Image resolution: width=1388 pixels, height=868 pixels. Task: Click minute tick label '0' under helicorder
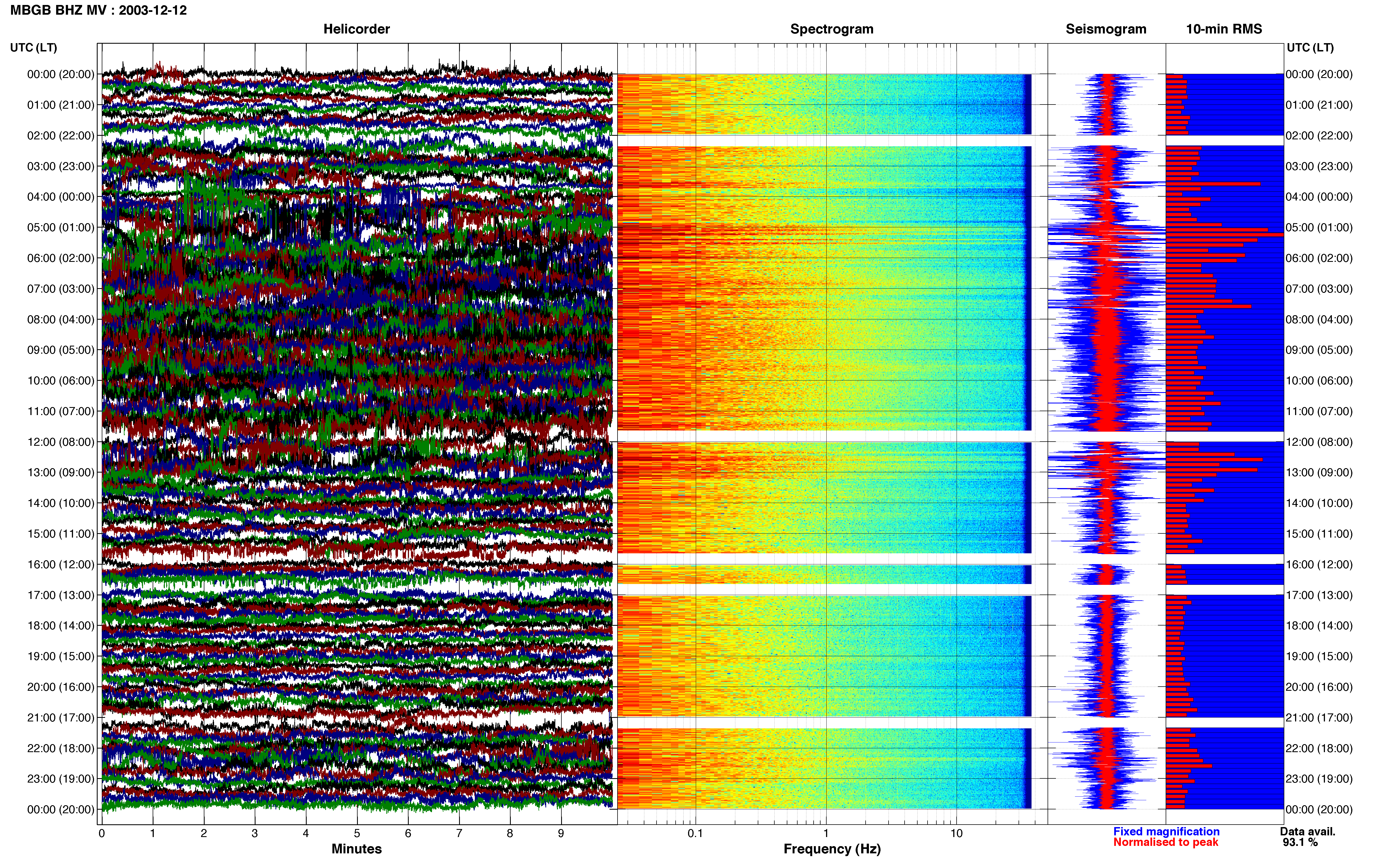click(x=101, y=833)
